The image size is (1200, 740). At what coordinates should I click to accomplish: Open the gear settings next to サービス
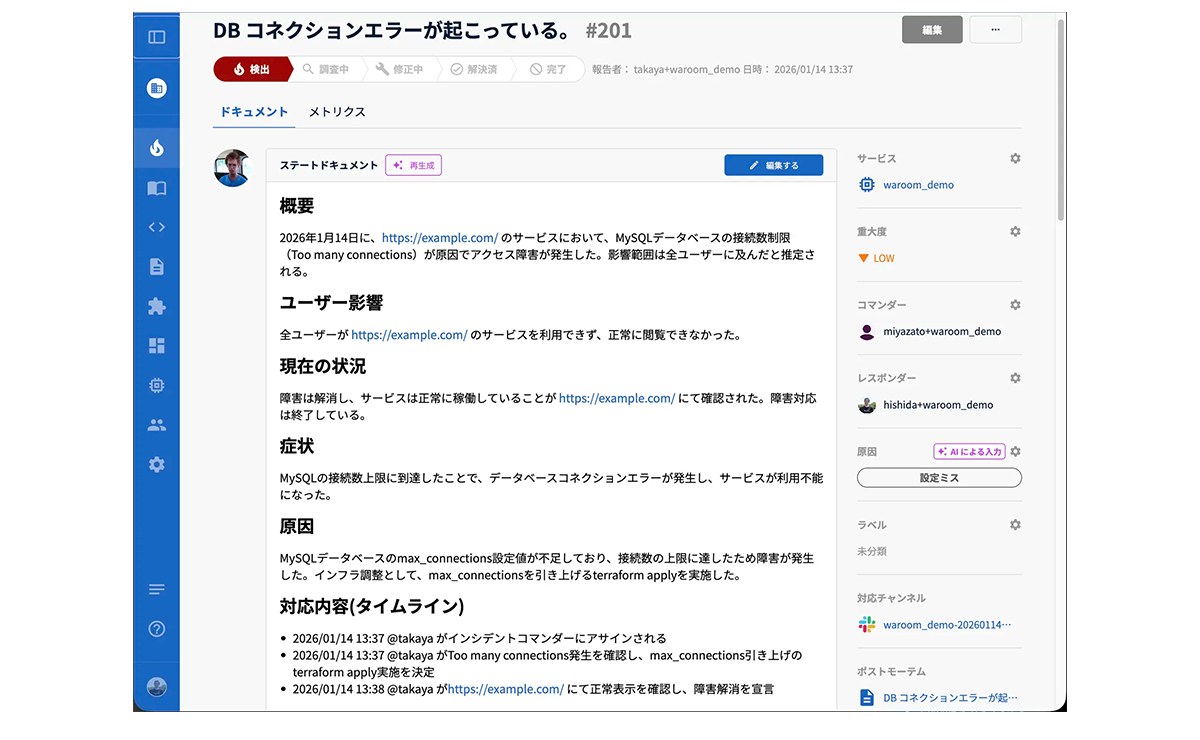pyautogui.click(x=1015, y=158)
